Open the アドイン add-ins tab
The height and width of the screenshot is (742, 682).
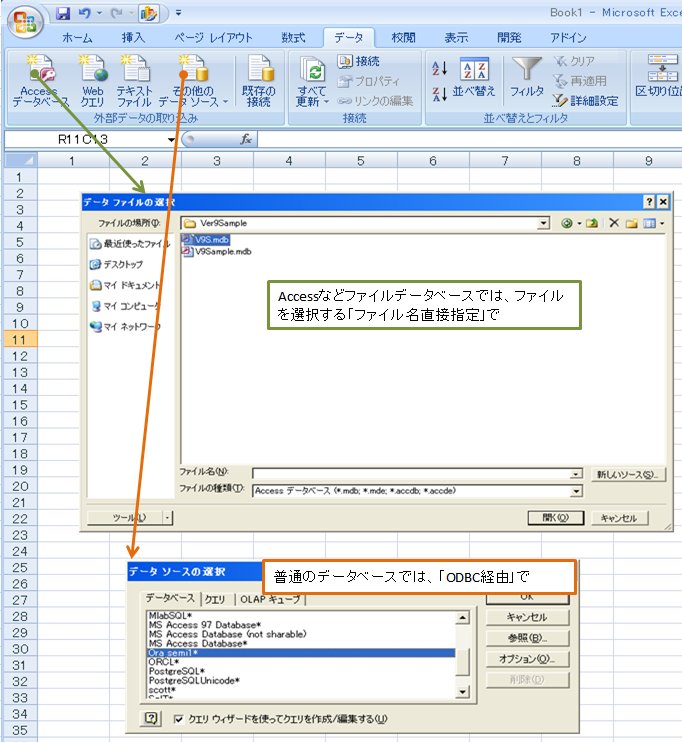pos(568,38)
